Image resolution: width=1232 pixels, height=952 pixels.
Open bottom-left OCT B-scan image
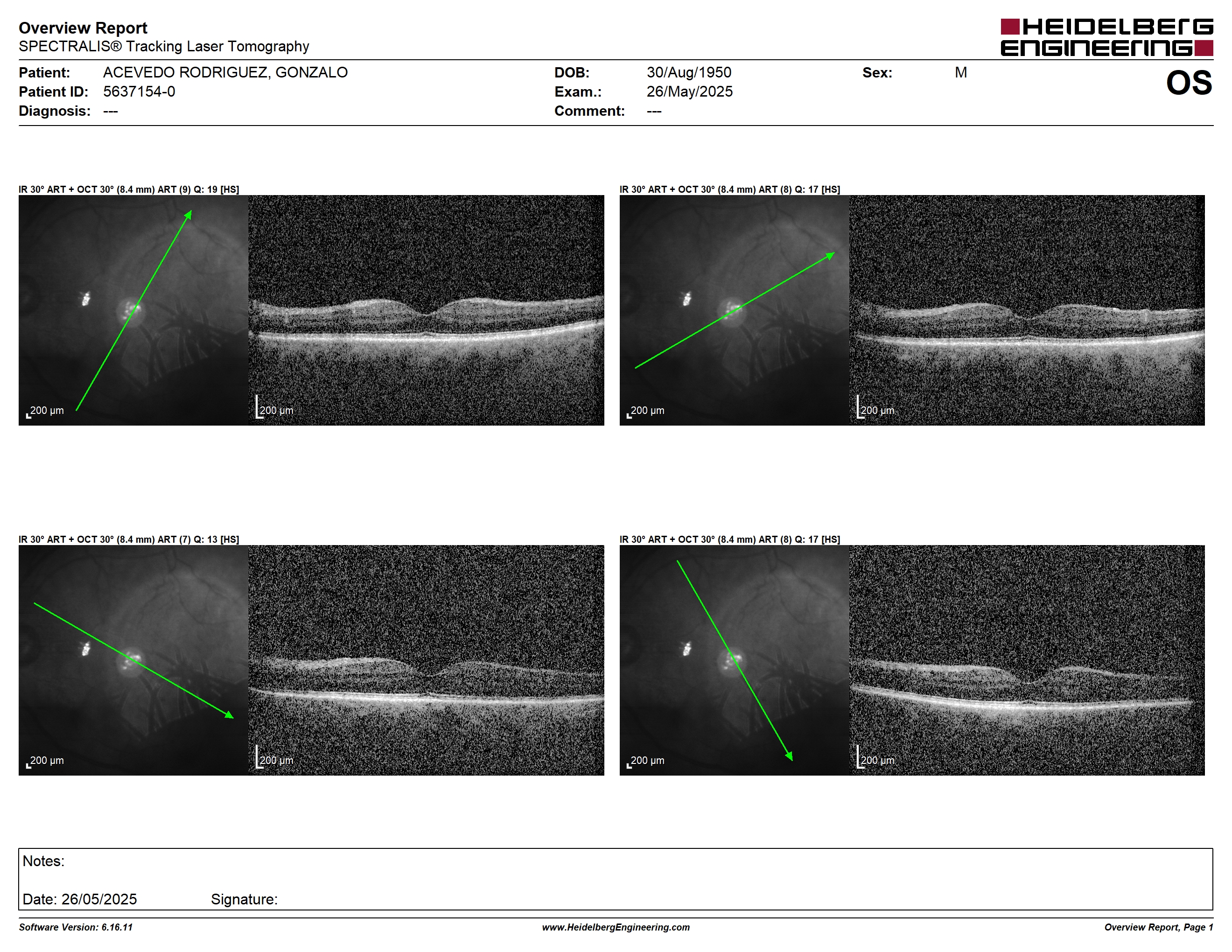(x=426, y=660)
